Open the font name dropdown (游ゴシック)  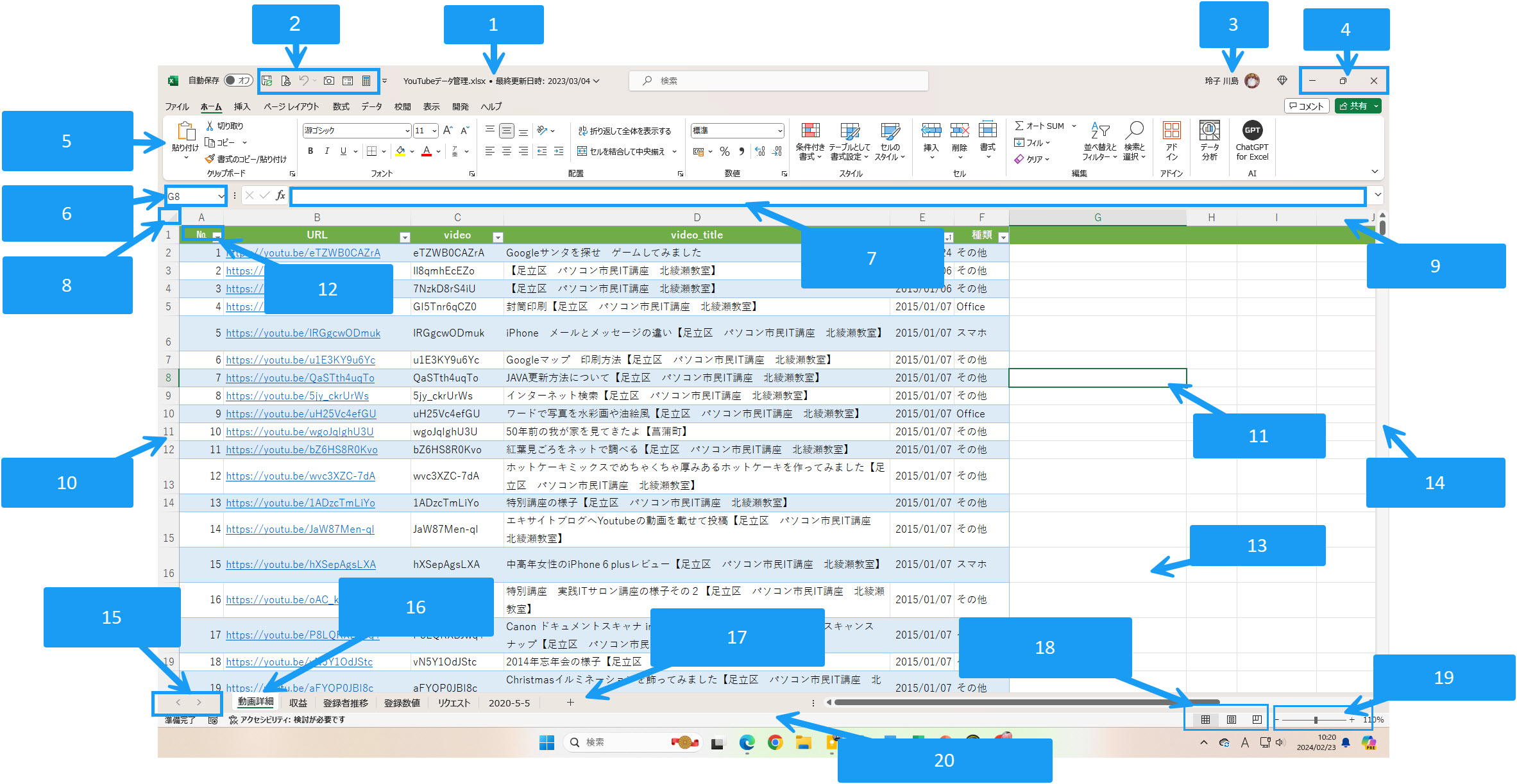[407, 131]
